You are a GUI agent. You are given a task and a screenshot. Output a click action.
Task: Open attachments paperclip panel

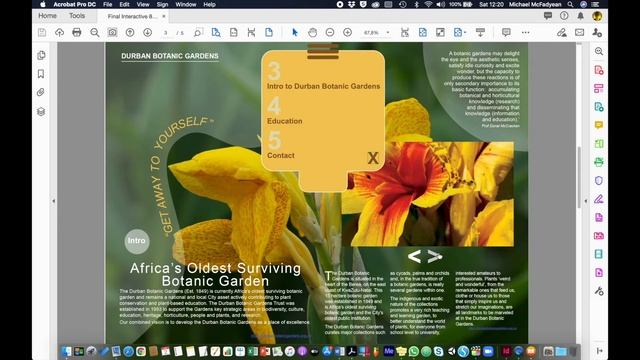[x=41, y=93]
